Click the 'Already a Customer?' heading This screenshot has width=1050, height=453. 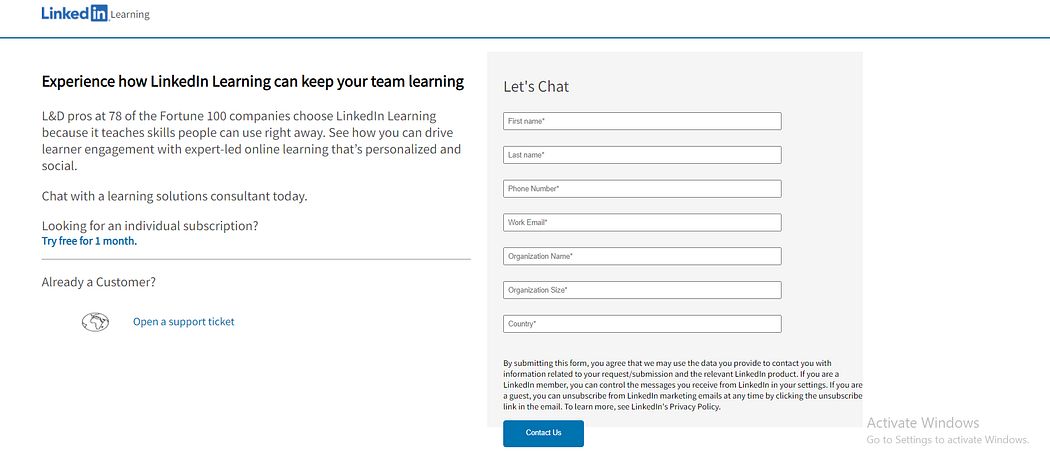tap(98, 282)
